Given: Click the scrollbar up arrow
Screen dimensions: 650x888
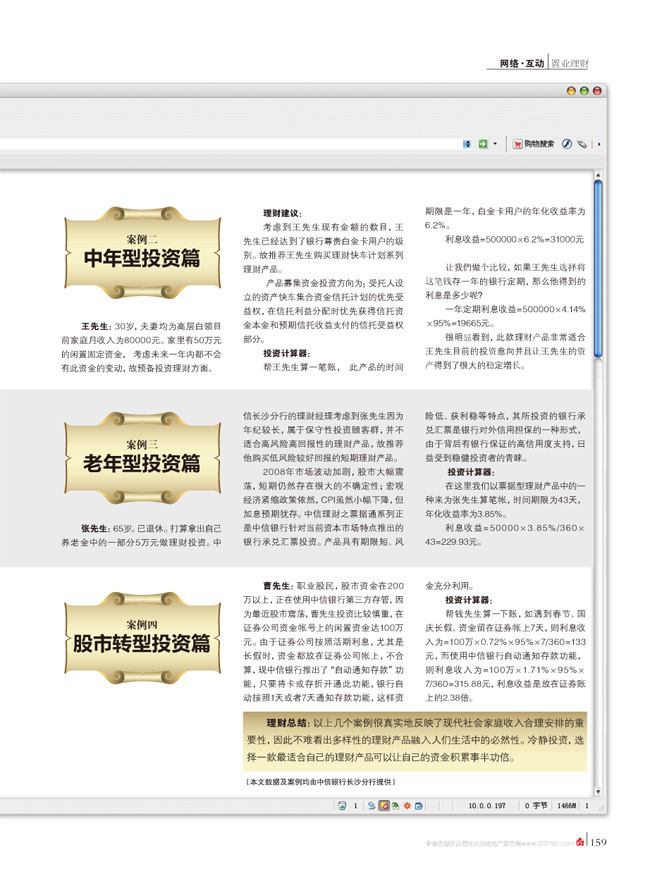Looking at the screenshot, I should pos(598,174).
